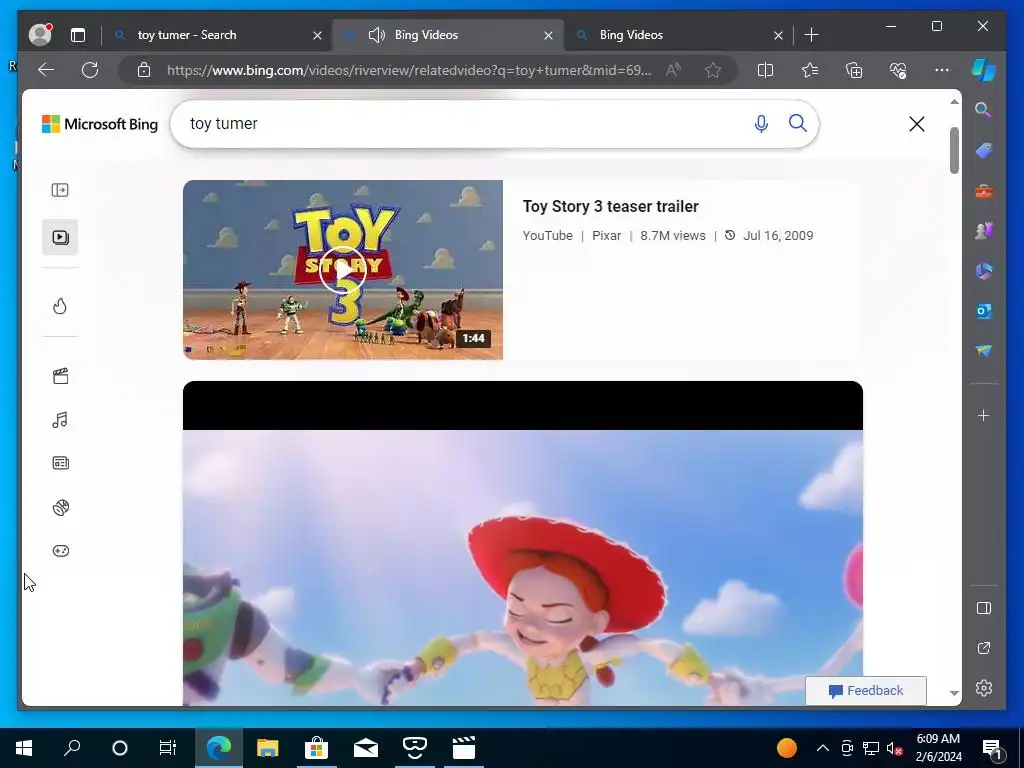Viewport: 1024px width, 768px height.
Task: Close the active Bing Videos tab
Action: coord(549,35)
